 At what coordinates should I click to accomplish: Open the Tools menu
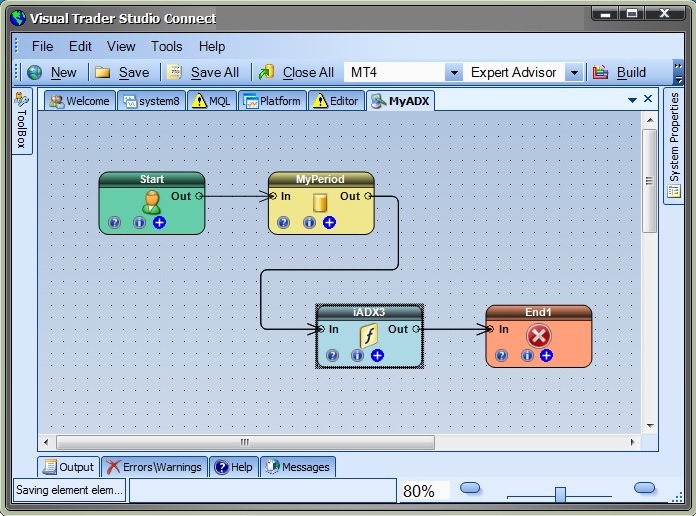166,46
